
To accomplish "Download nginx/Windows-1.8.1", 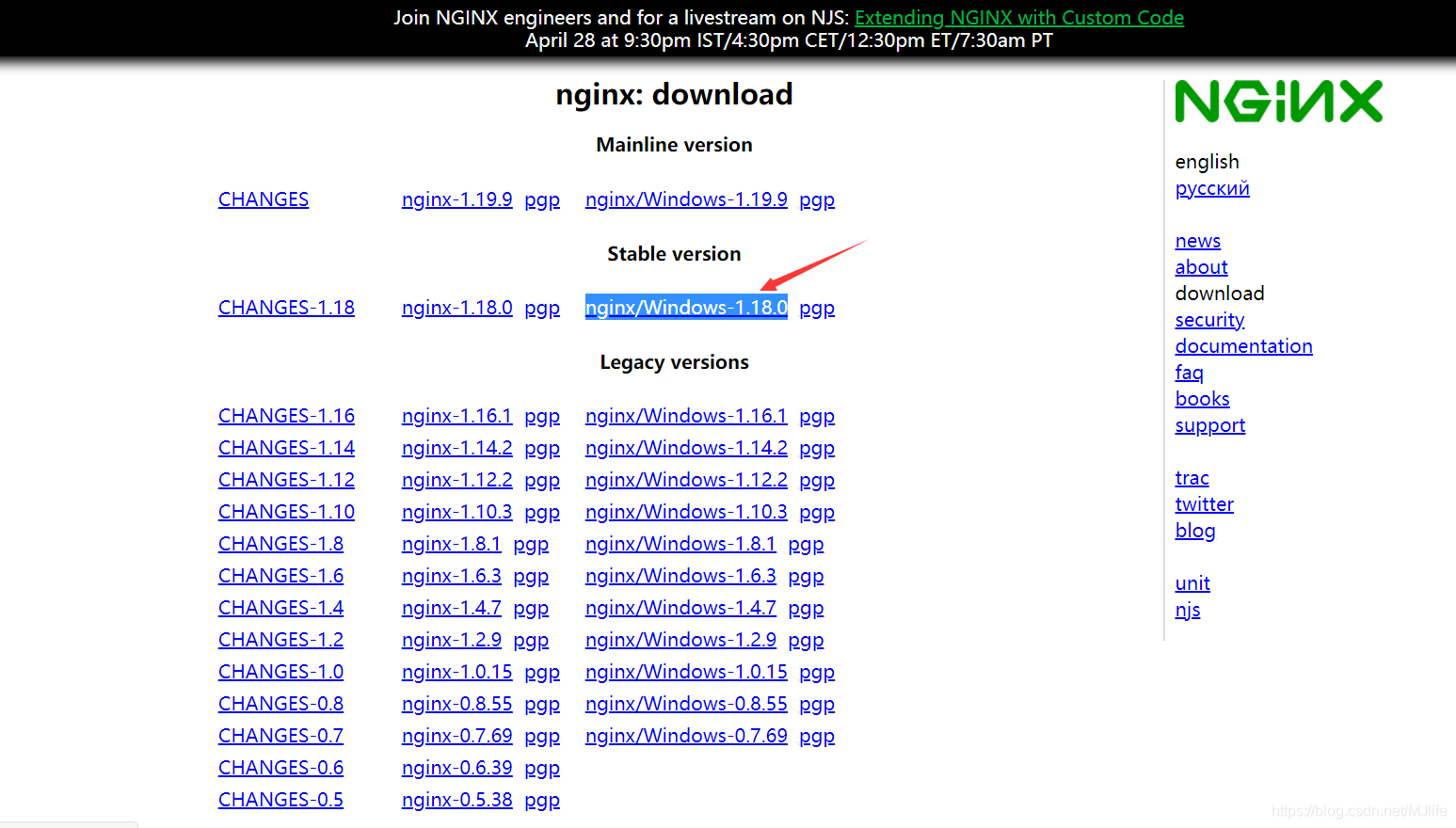I will coord(680,544).
